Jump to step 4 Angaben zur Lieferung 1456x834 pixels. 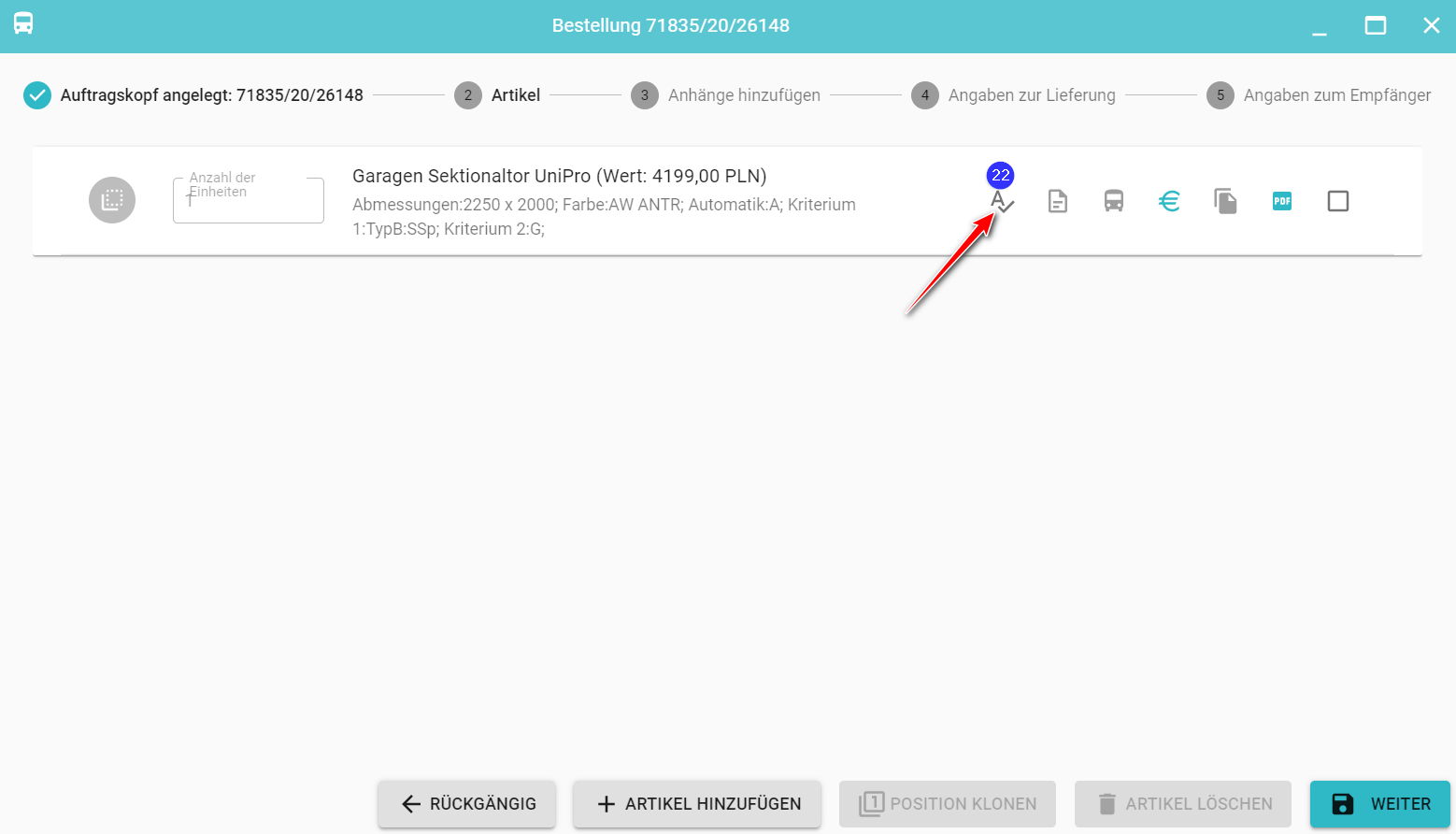click(x=1013, y=95)
